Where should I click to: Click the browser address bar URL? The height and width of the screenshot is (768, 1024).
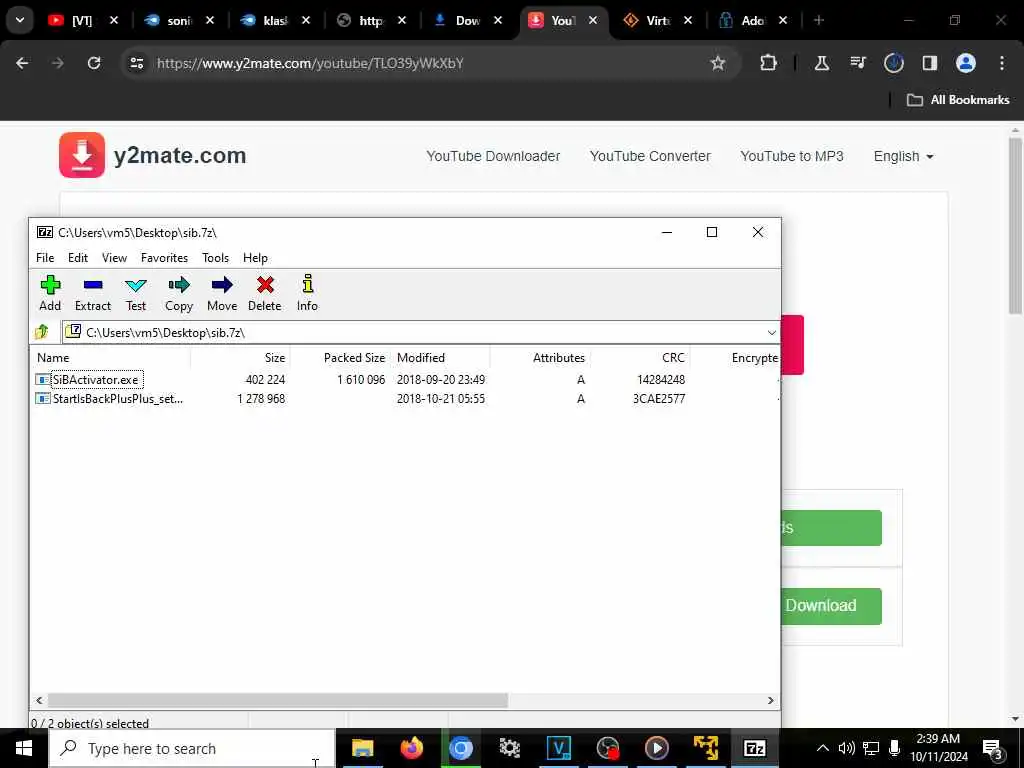click(310, 63)
